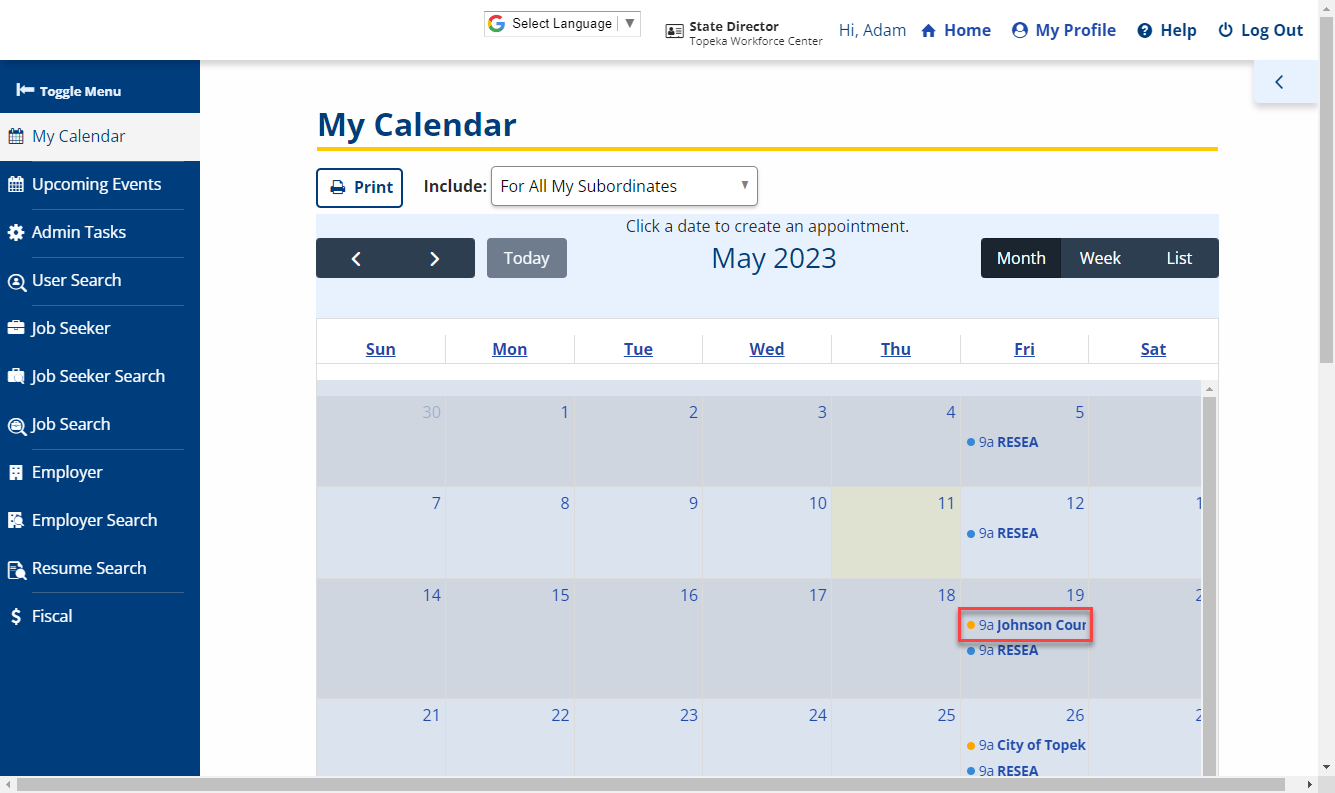
Task: Click the Employer building icon
Action: click(x=16, y=472)
